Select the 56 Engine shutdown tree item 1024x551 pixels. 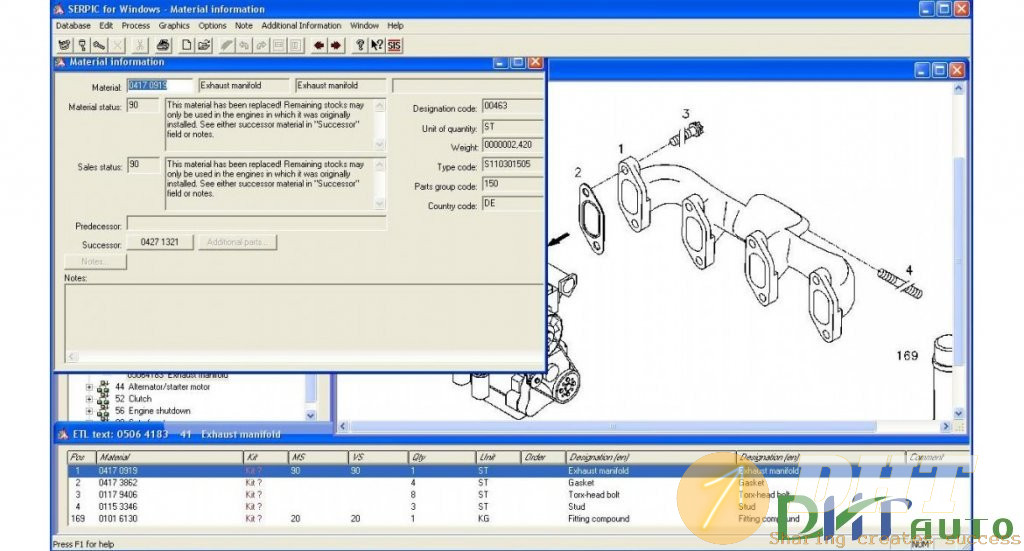click(153, 411)
